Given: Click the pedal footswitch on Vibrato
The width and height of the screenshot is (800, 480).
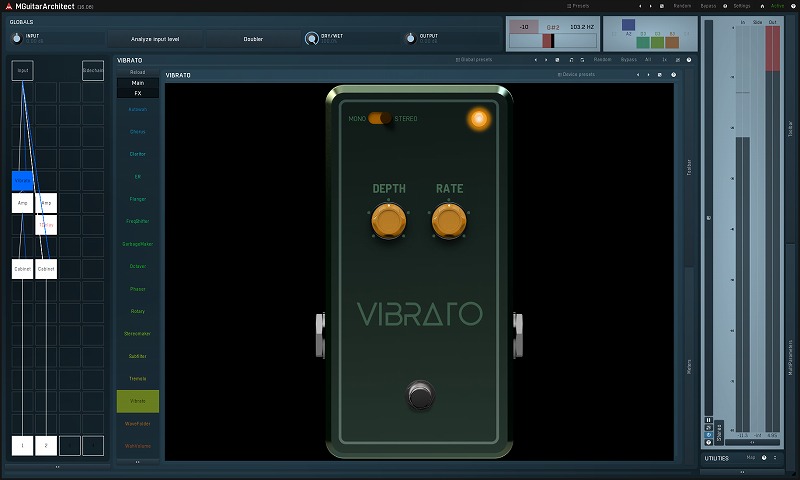Looking at the screenshot, I should (x=421, y=395).
